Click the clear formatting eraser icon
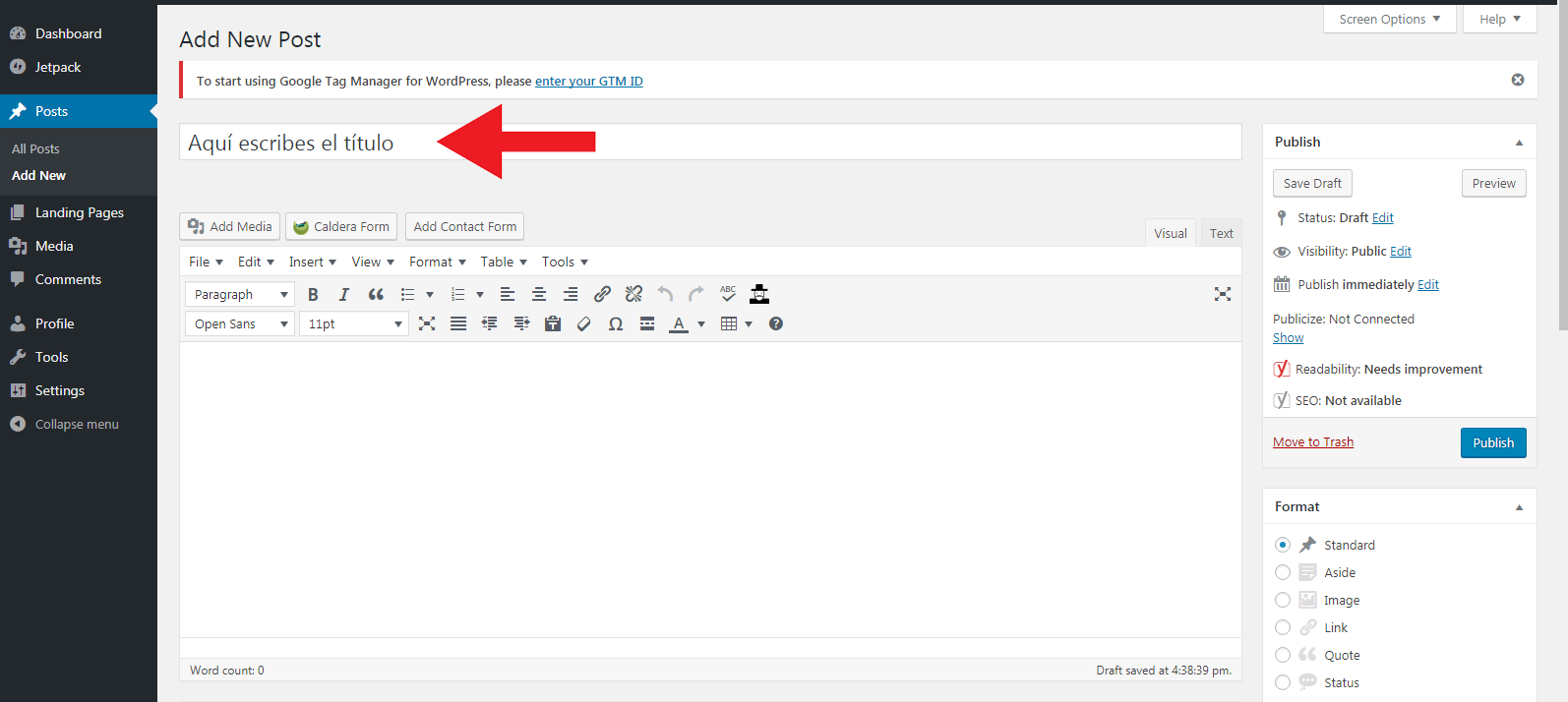Viewport: 1568px width, 702px height. [584, 323]
